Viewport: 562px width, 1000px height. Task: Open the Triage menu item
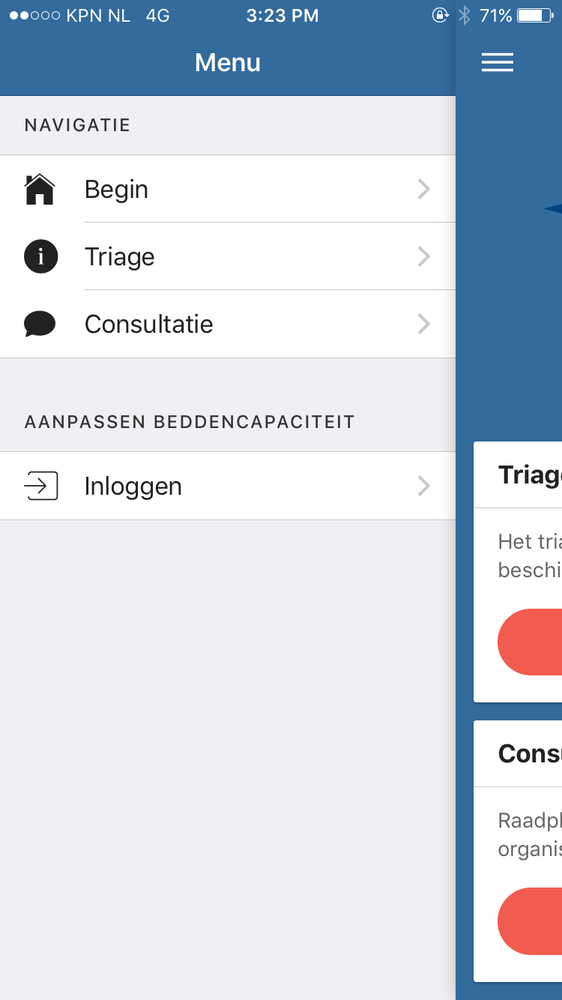click(228, 257)
